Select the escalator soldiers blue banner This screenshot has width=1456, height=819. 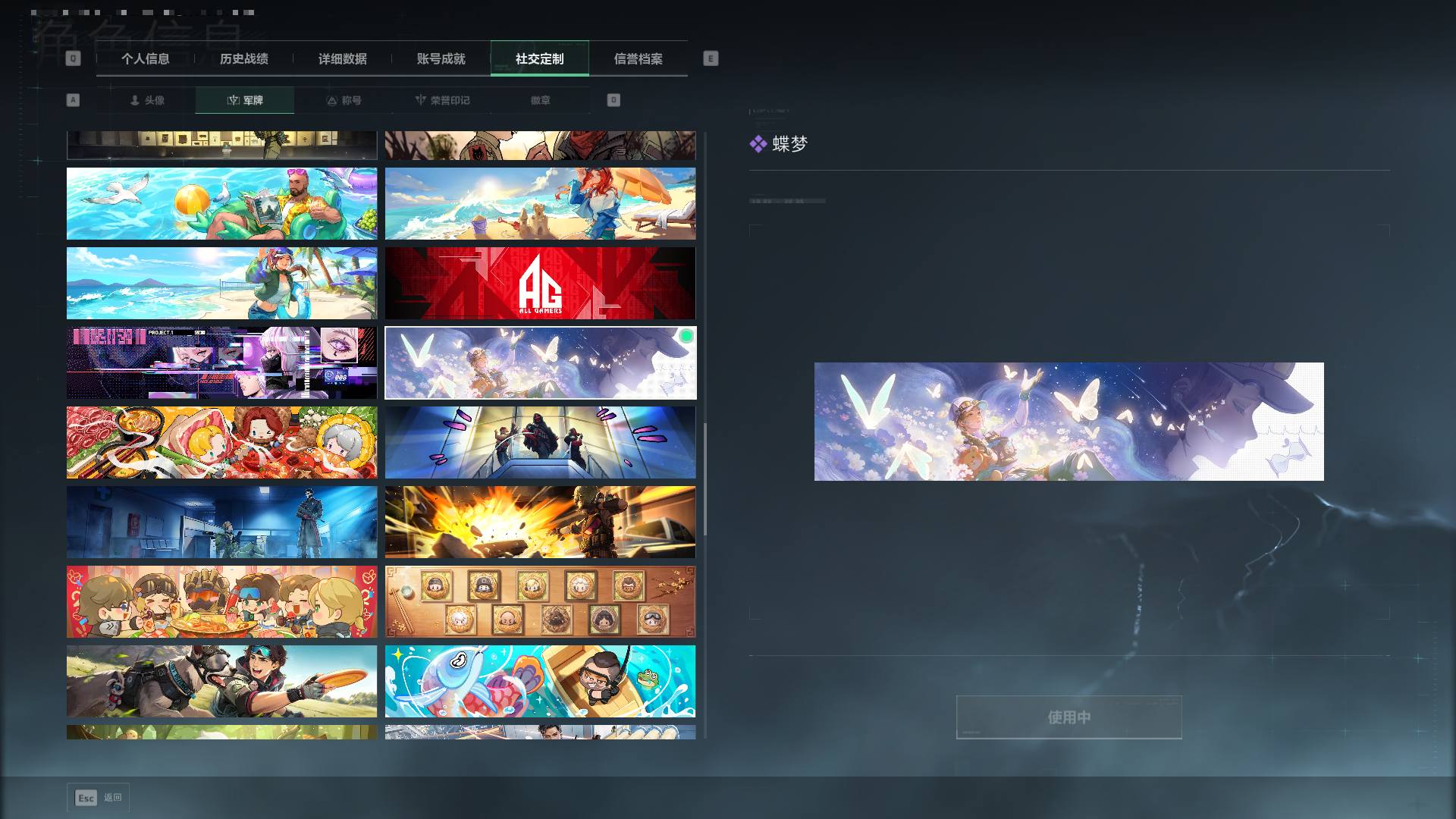pos(540,443)
